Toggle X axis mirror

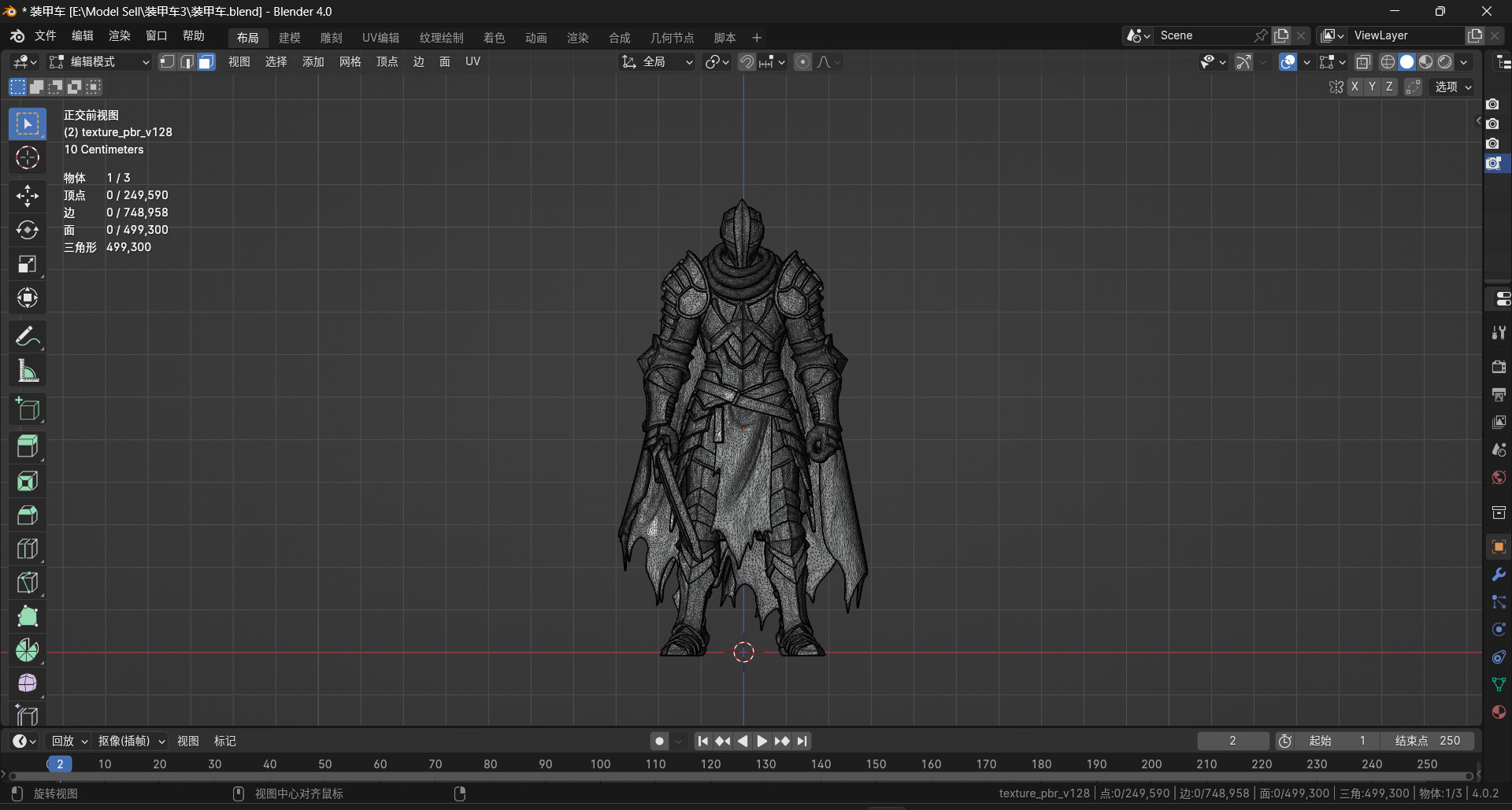[x=1354, y=87]
